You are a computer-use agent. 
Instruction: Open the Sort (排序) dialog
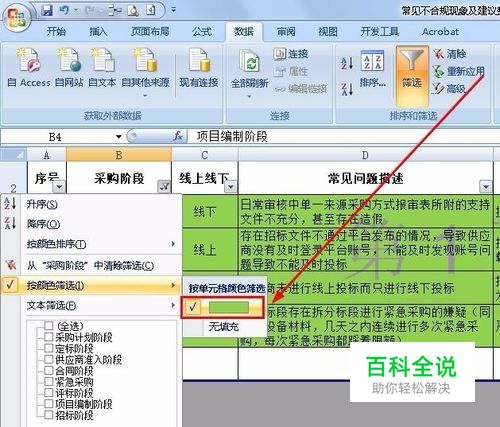click(x=373, y=69)
